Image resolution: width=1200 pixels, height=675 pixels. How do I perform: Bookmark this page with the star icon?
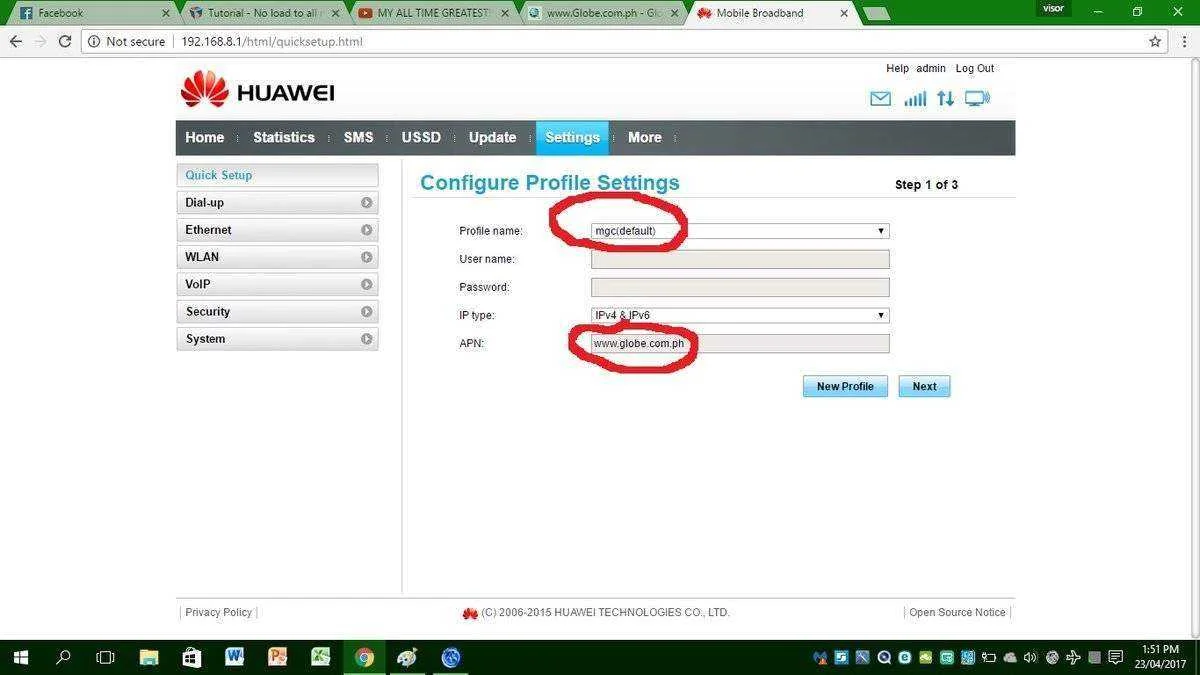point(1155,42)
